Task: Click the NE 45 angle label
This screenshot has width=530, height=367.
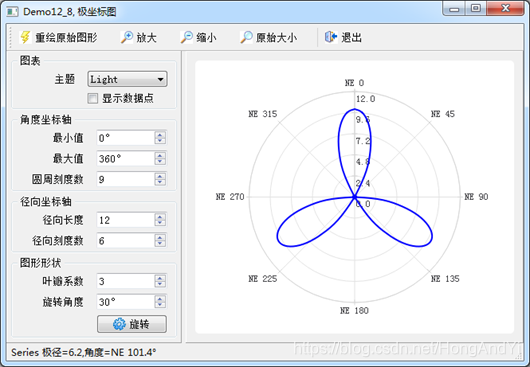Action: [x=443, y=114]
